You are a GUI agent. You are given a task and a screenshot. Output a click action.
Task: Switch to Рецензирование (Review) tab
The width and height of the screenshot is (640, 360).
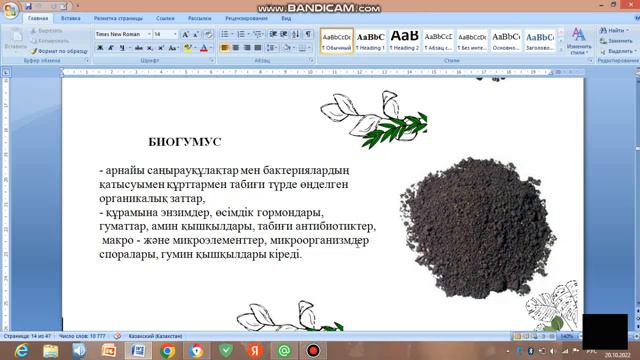click(x=247, y=18)
